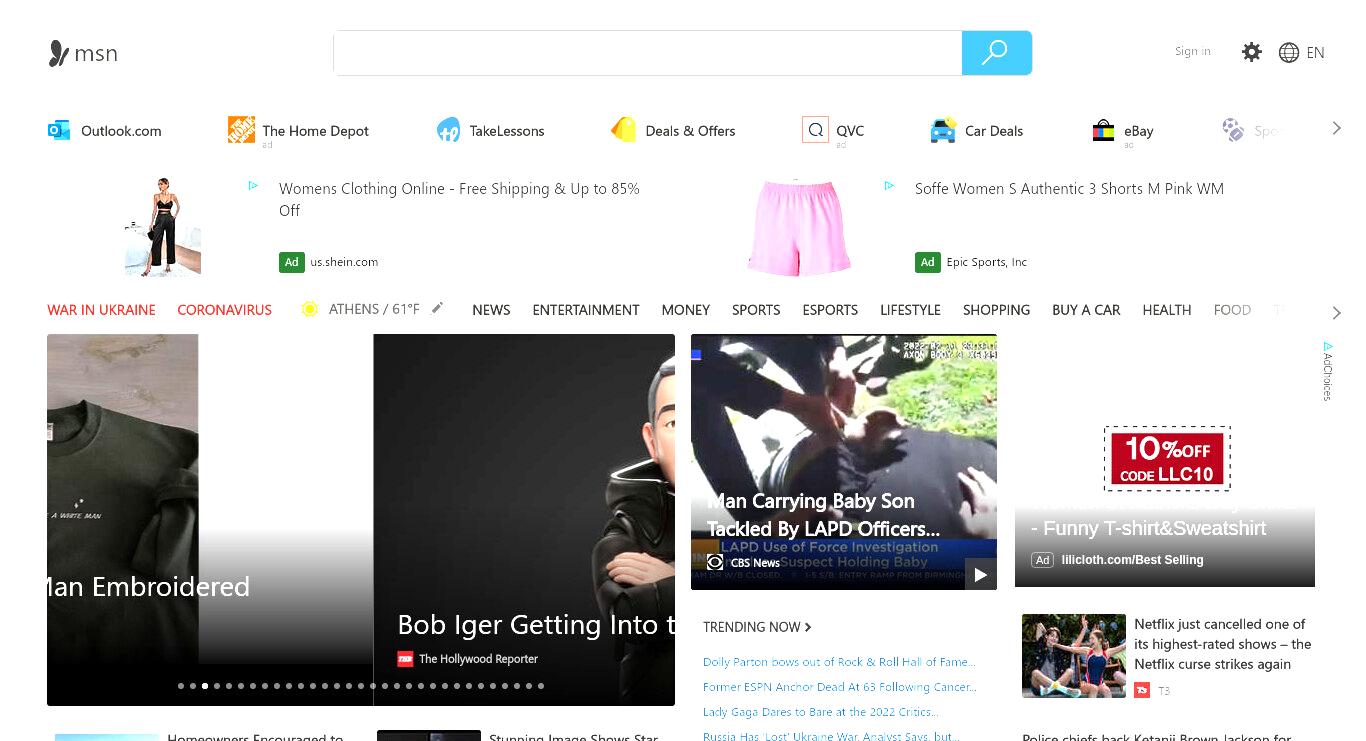Image resolution: width=1366 pixels, height=741 pixels.
Task: Open the Money tab
Action: click(686, 310)
